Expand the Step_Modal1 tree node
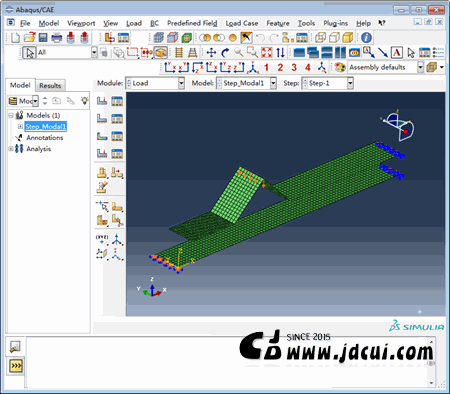The height and width of the screenshot is (394, 450). 20,126
